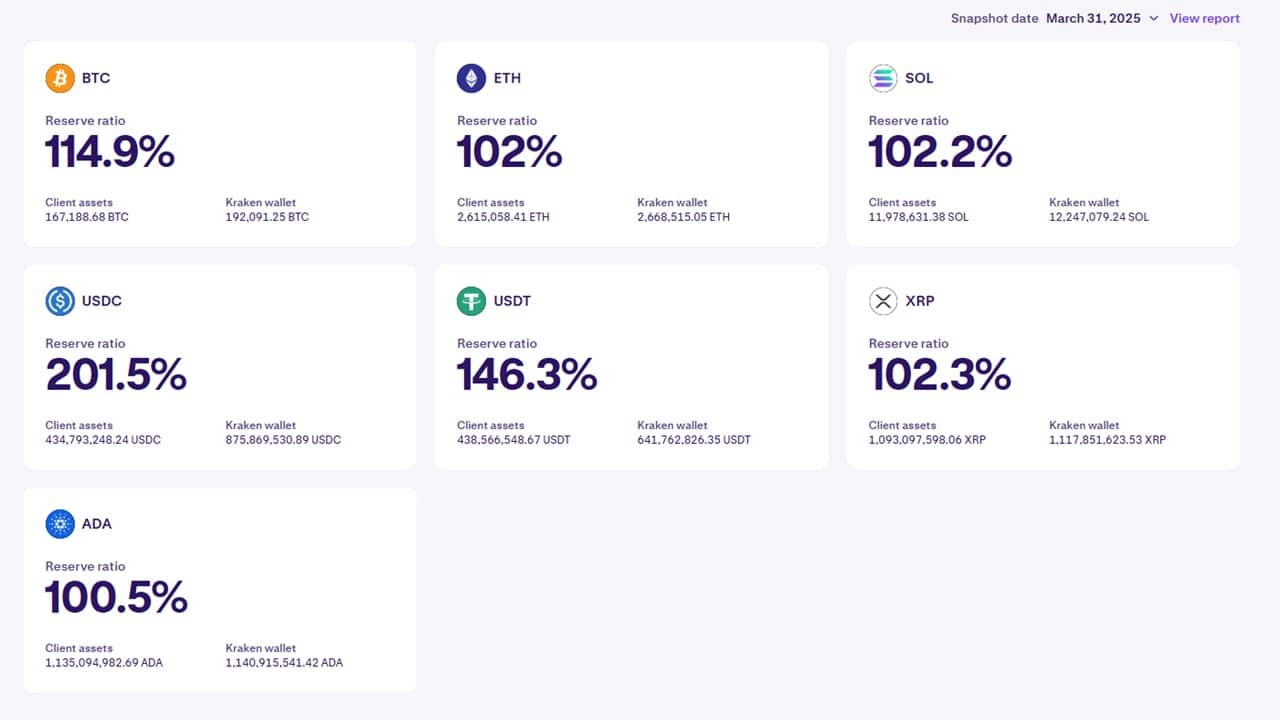Click Kraken wallet value 641,762,826.35 USDT
The width and height of the screenshot is (1280, 720).
[x=694, y=440]
